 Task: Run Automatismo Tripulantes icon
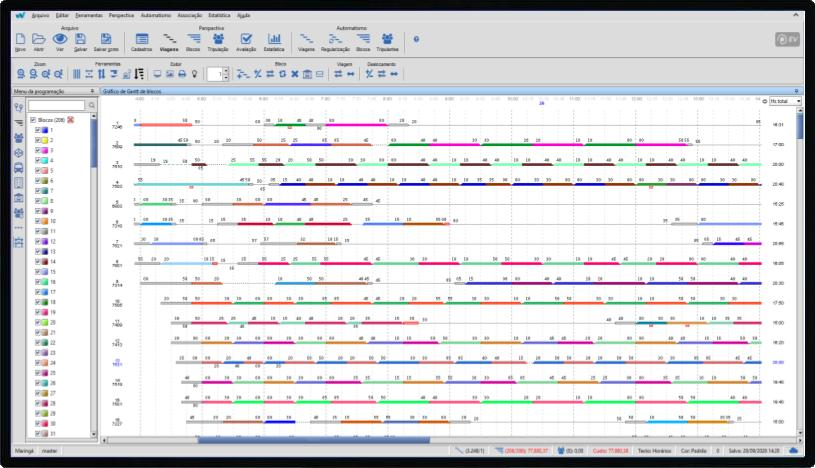click(x=388, y=40)
